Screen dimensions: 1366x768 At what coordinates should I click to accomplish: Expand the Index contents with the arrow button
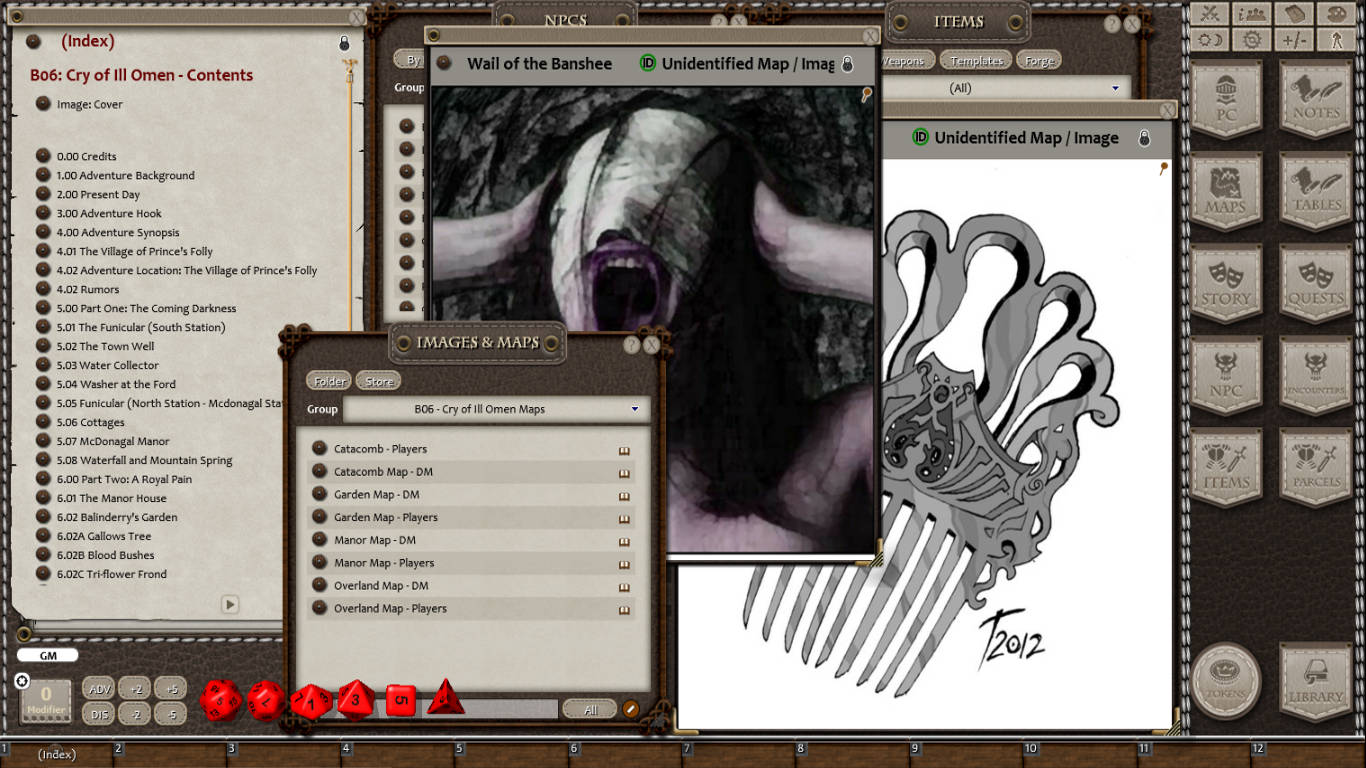pos(230,605)
